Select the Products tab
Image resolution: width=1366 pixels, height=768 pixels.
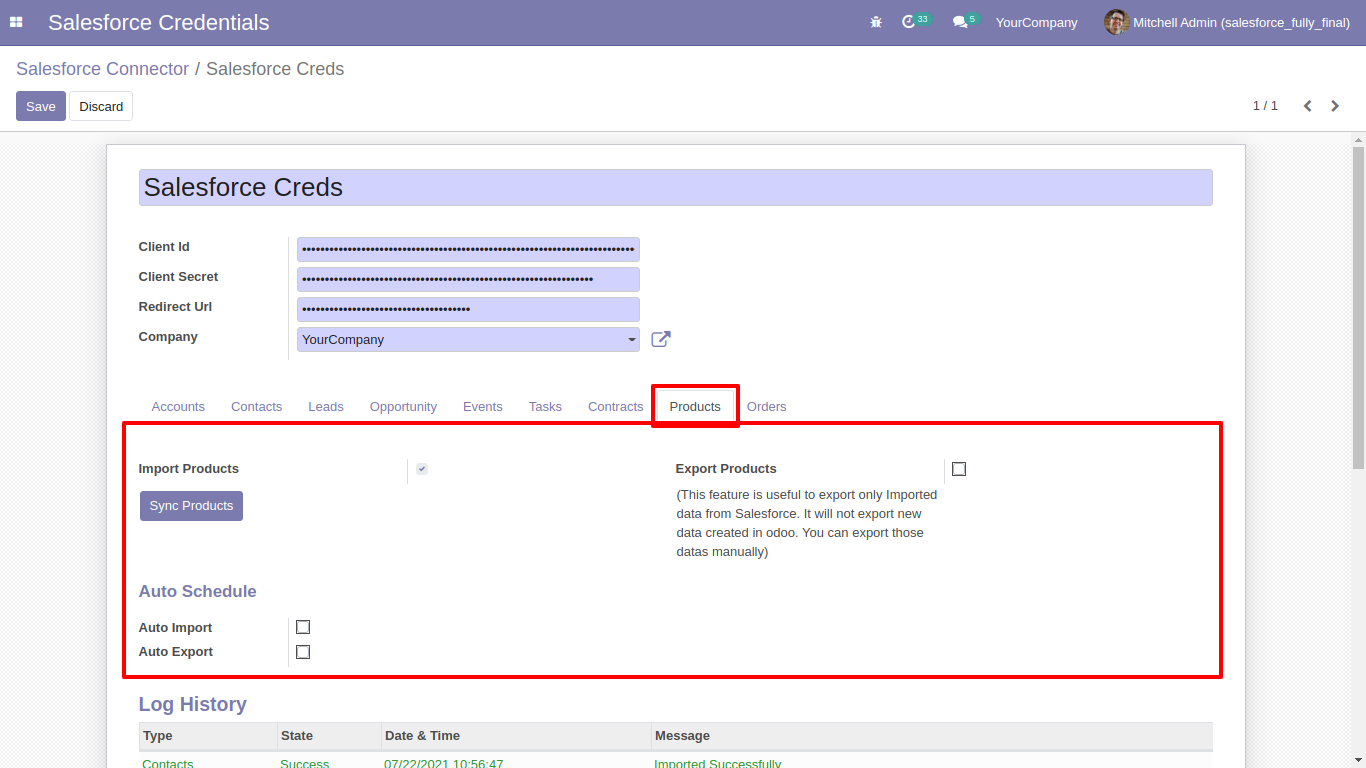coord(695,407)
